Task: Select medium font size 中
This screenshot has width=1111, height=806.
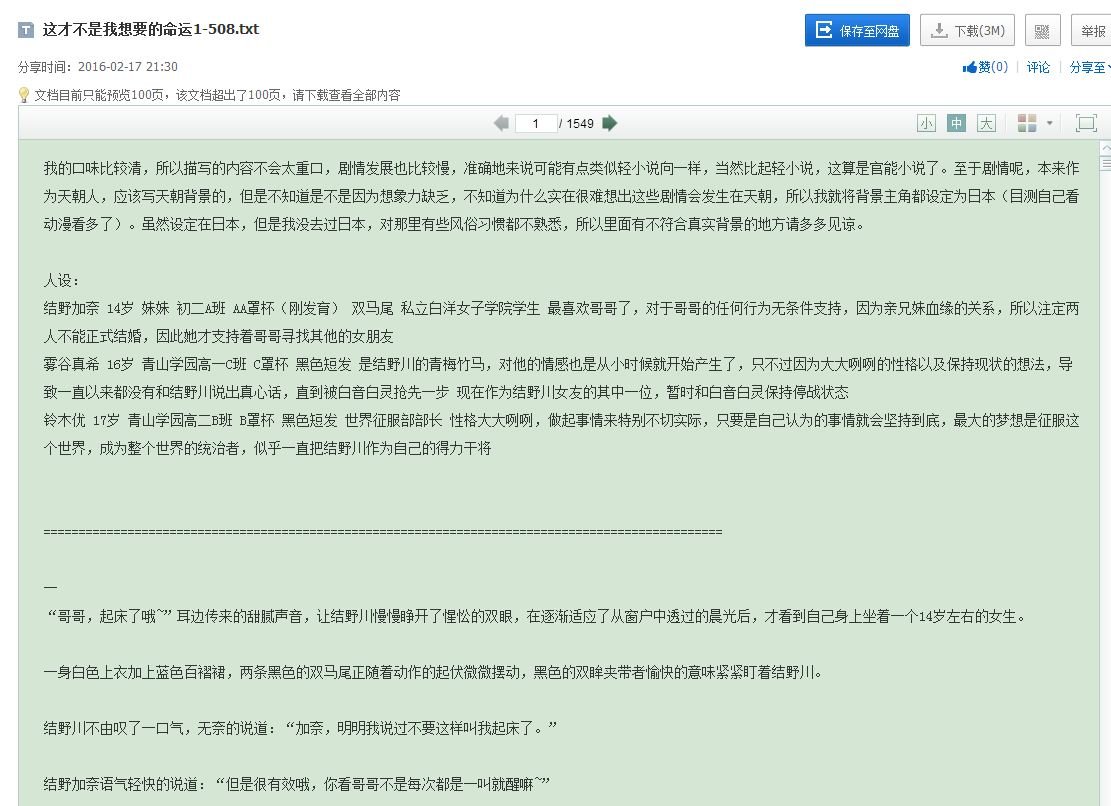Action: pos(955,123)
